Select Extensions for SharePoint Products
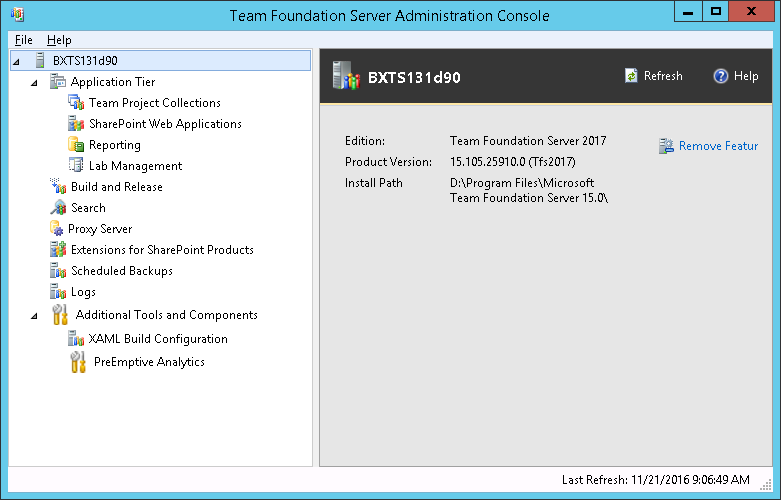781x500 pixels. point(162,250)
